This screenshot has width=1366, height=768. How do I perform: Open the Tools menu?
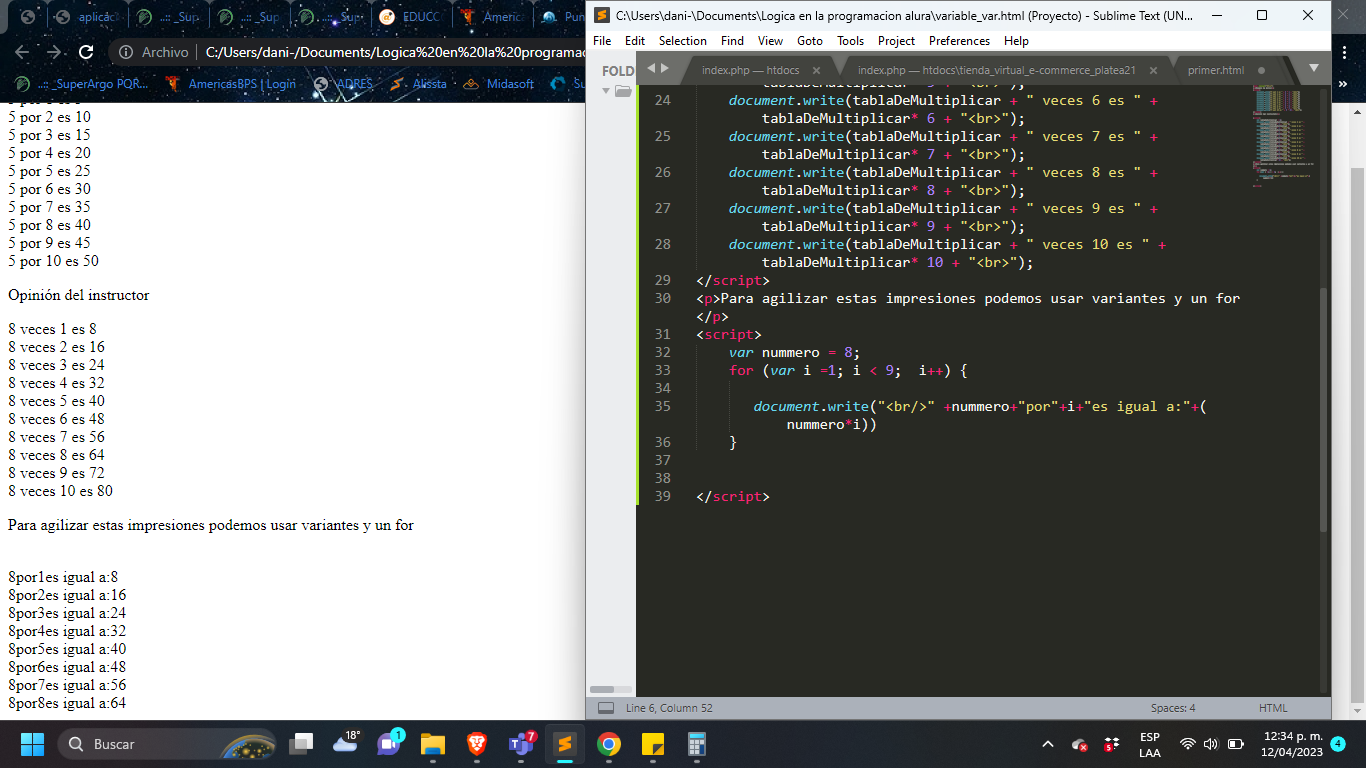pos(851,41)
